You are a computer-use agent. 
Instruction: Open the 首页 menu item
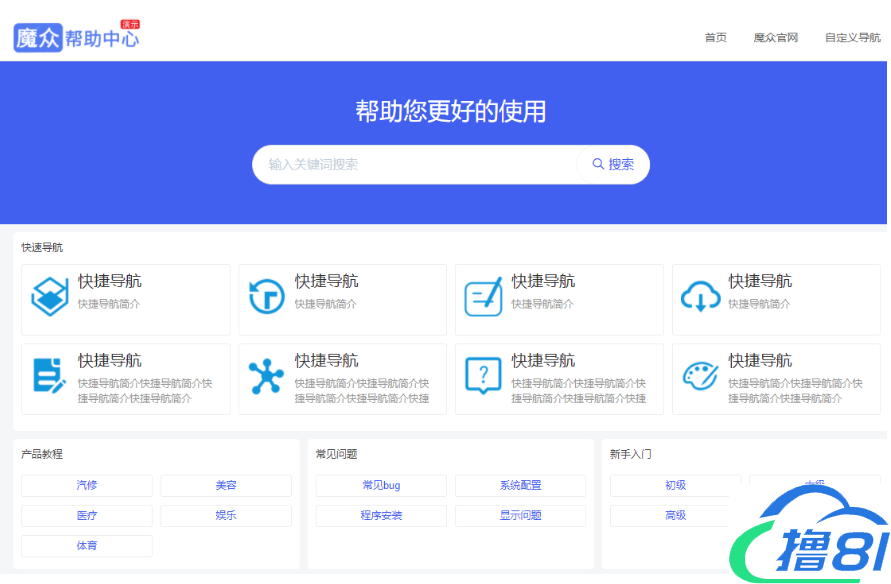pos(715,38)
